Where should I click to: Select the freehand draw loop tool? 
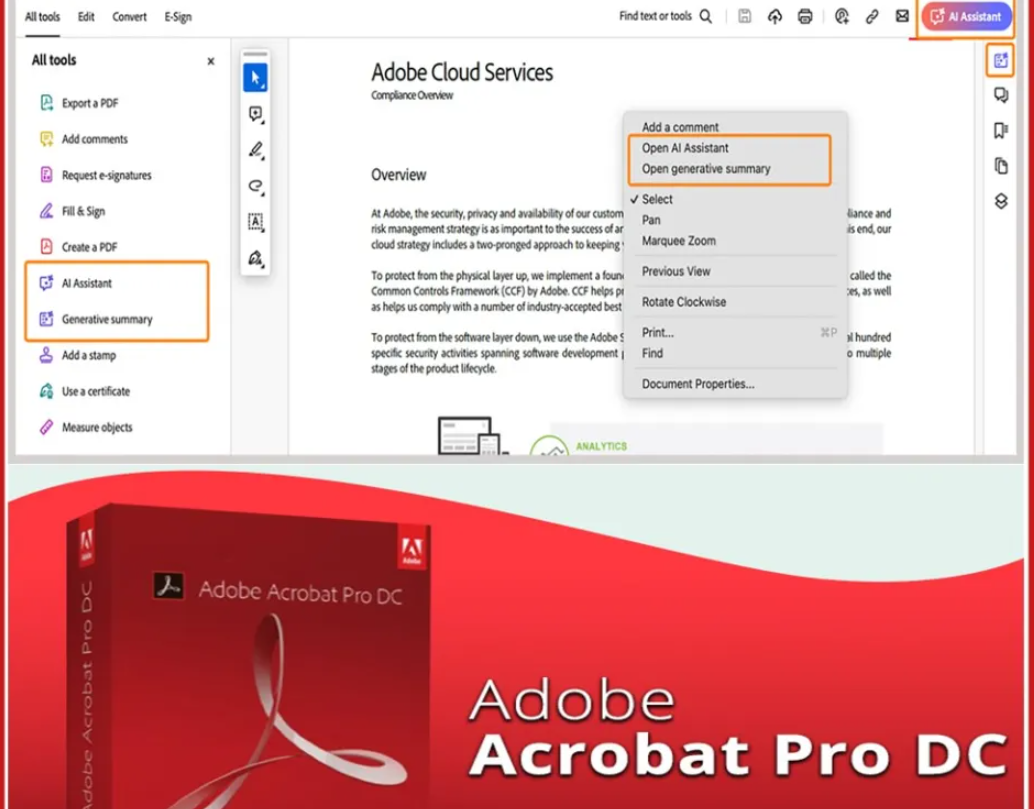coord(255,186)
